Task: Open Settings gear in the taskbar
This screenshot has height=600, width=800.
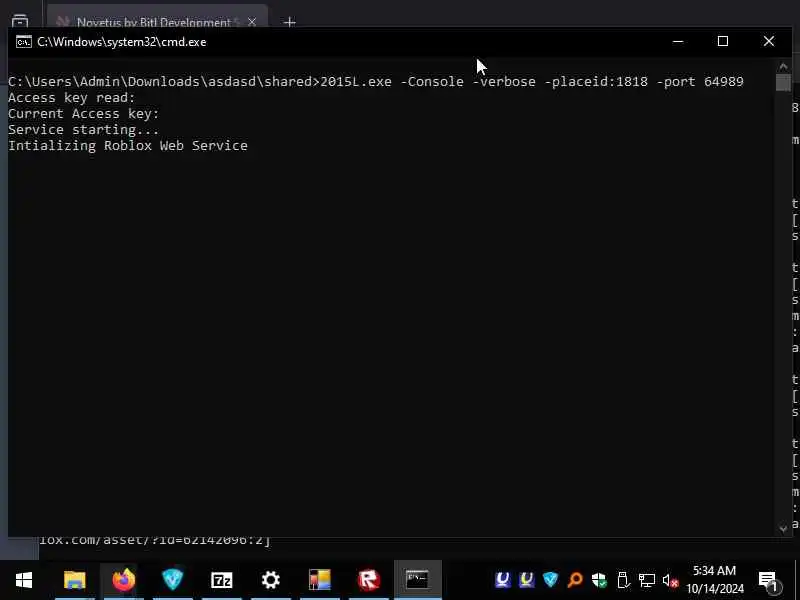Action: [270, 580]
